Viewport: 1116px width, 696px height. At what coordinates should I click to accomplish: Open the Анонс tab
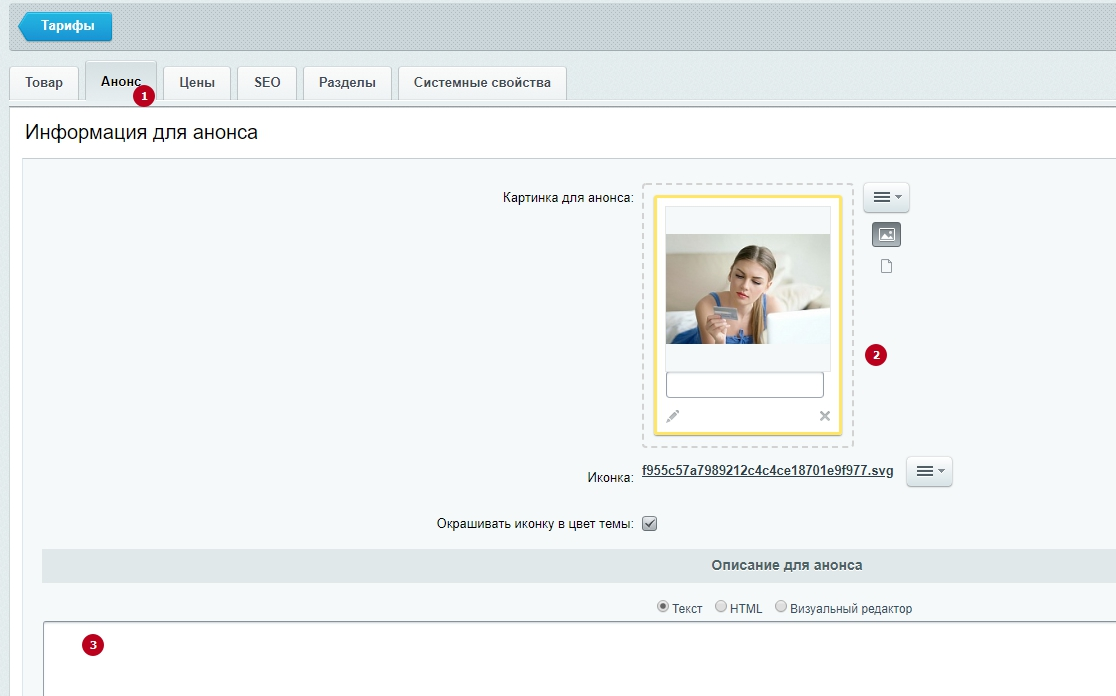121,82
